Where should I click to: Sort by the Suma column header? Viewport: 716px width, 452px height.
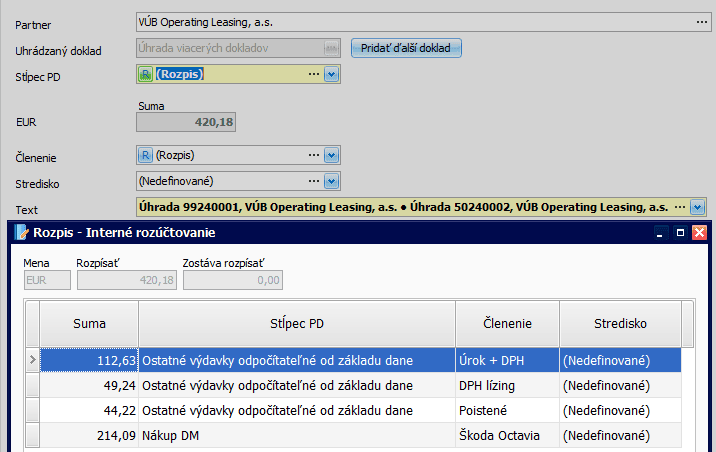pos(89,324)
